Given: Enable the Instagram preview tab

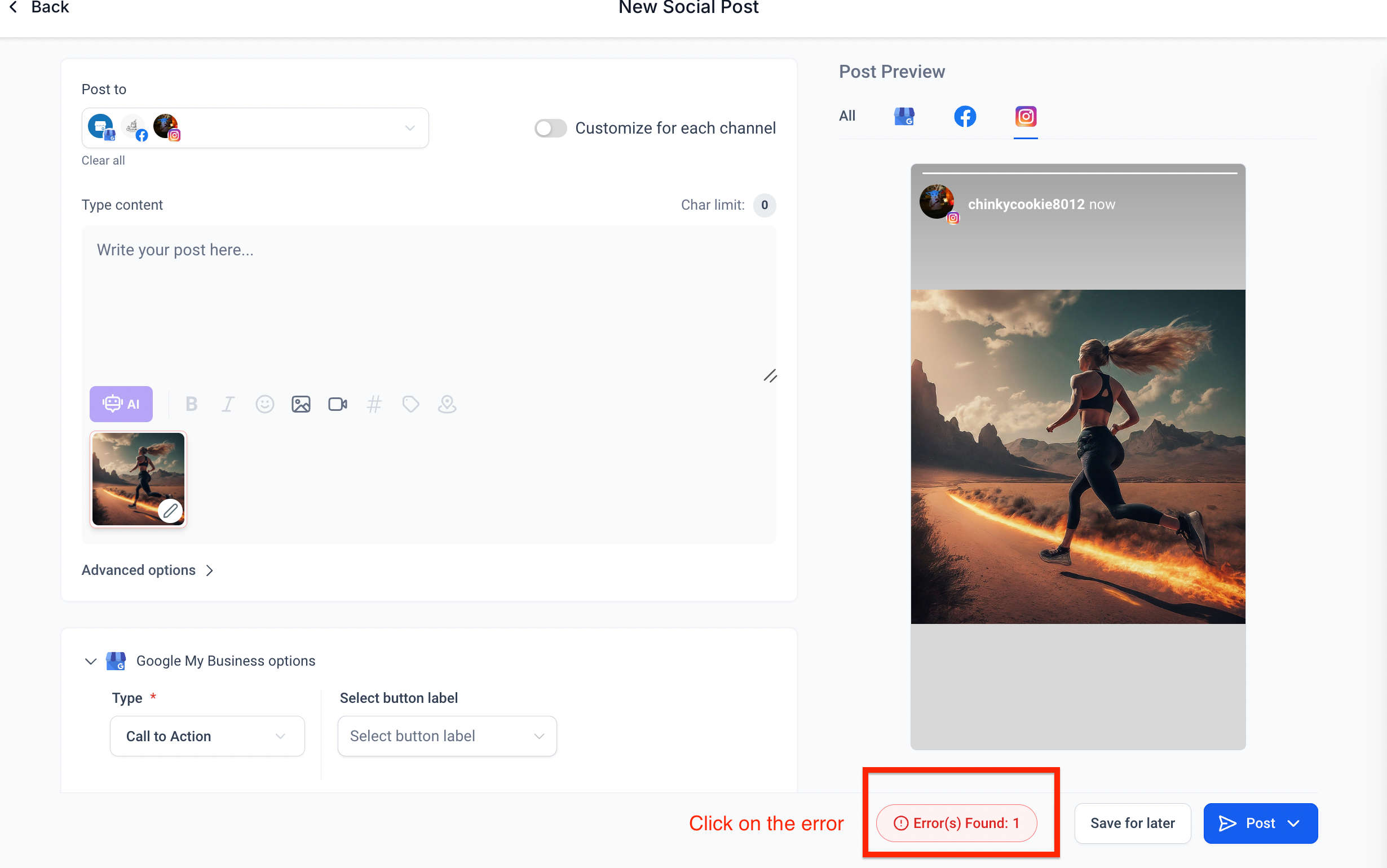Looking at the screenshot, I should point(1025,116).
